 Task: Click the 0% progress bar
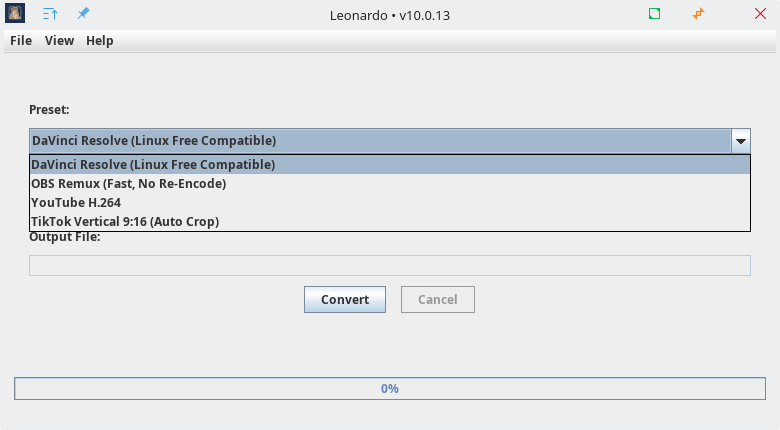point(390,388)
